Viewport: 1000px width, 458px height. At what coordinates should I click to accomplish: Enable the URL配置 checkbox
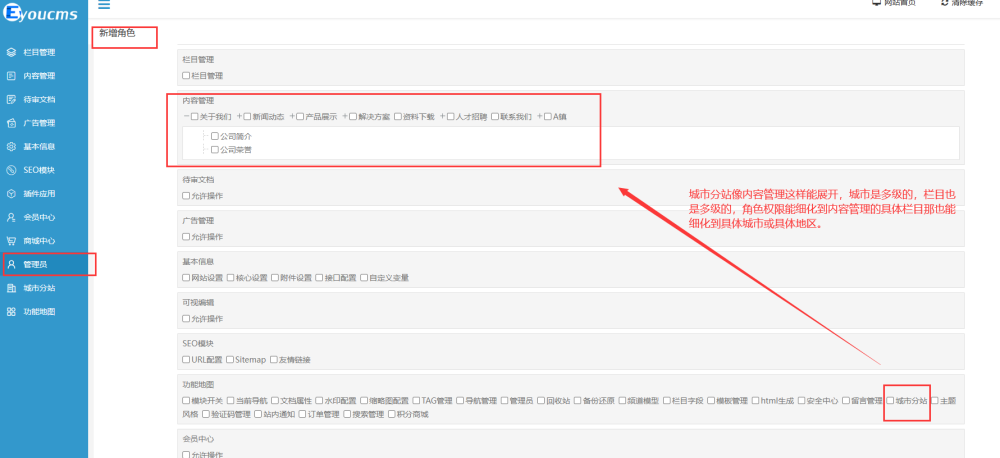(x=186, y=360)
